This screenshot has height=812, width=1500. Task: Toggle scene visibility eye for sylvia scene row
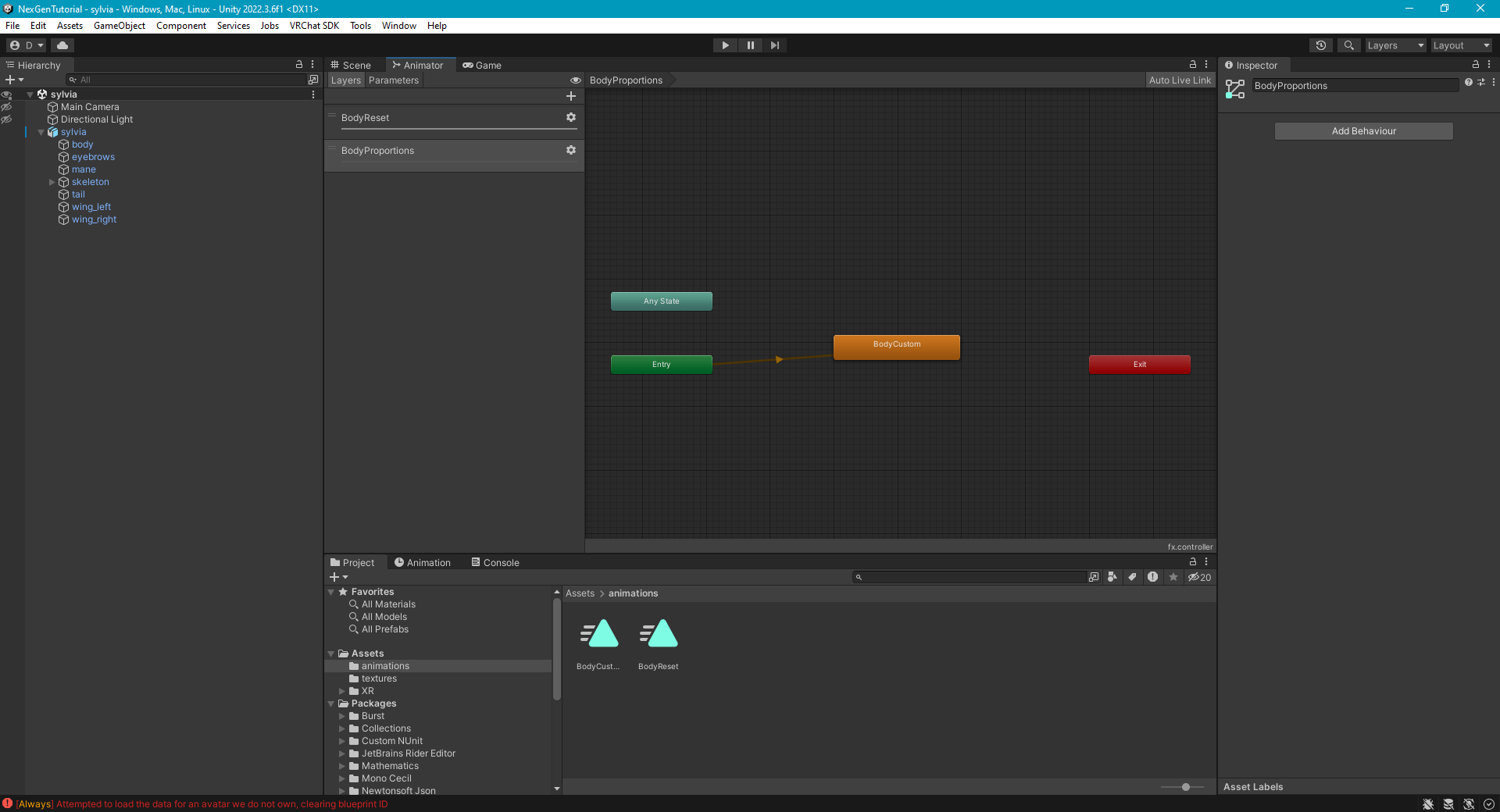click(6, 94)
